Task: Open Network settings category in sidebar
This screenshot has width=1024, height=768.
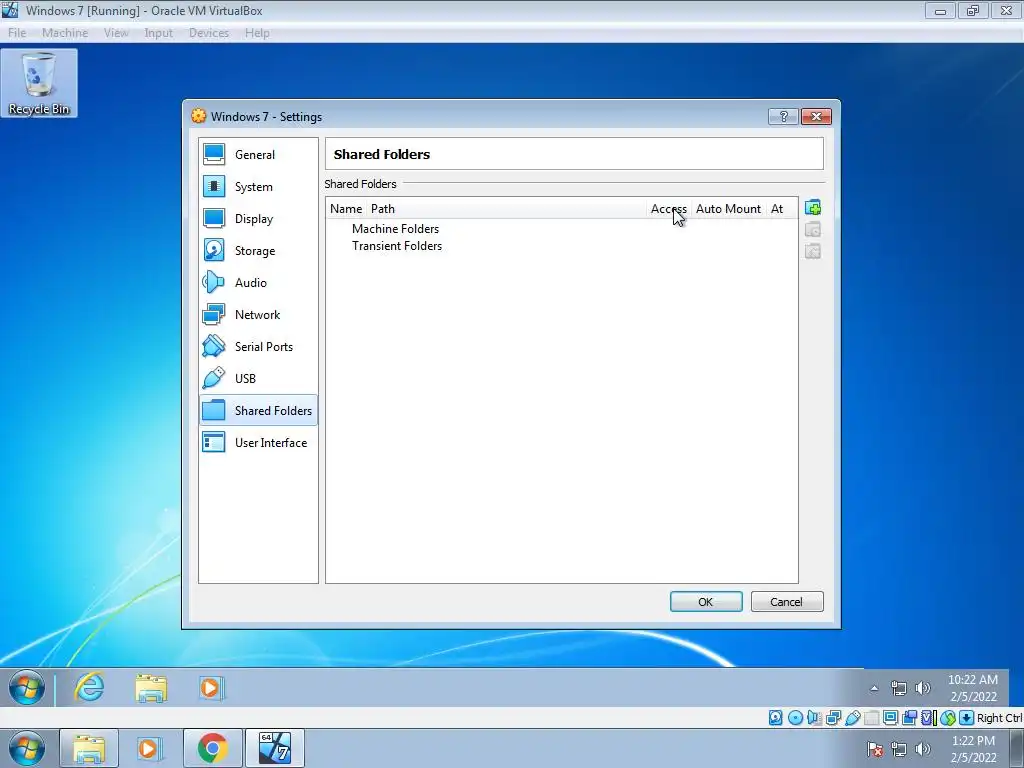Action: [258, 315]
